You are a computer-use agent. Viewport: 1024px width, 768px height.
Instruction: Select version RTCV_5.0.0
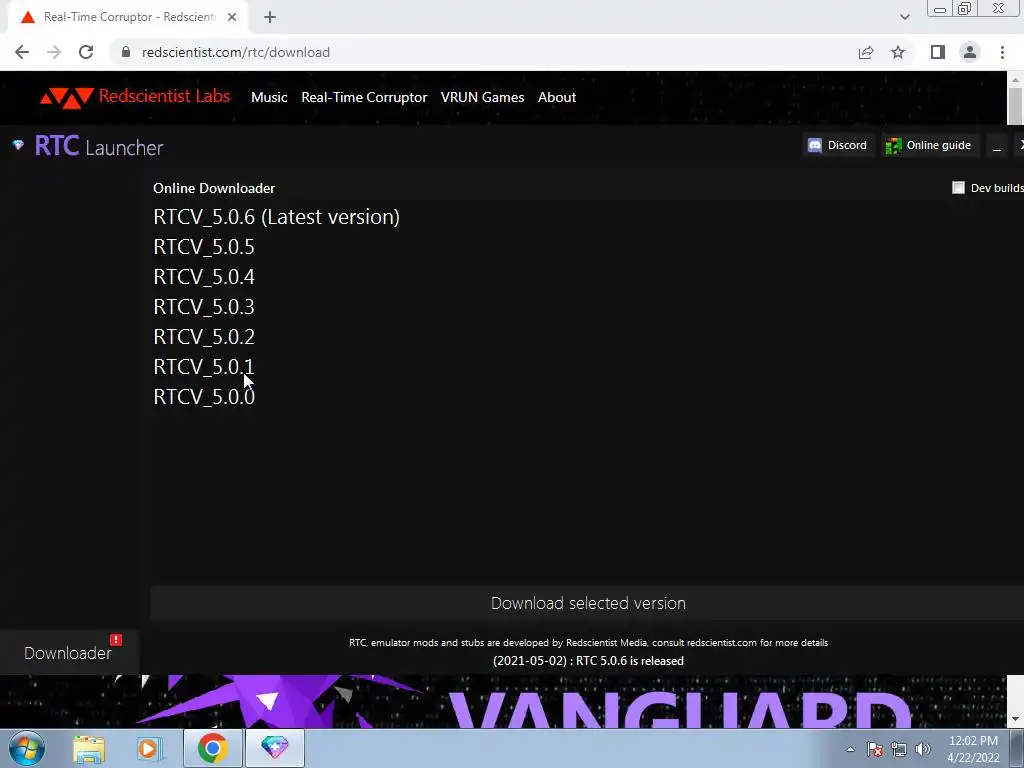(204, 397)
